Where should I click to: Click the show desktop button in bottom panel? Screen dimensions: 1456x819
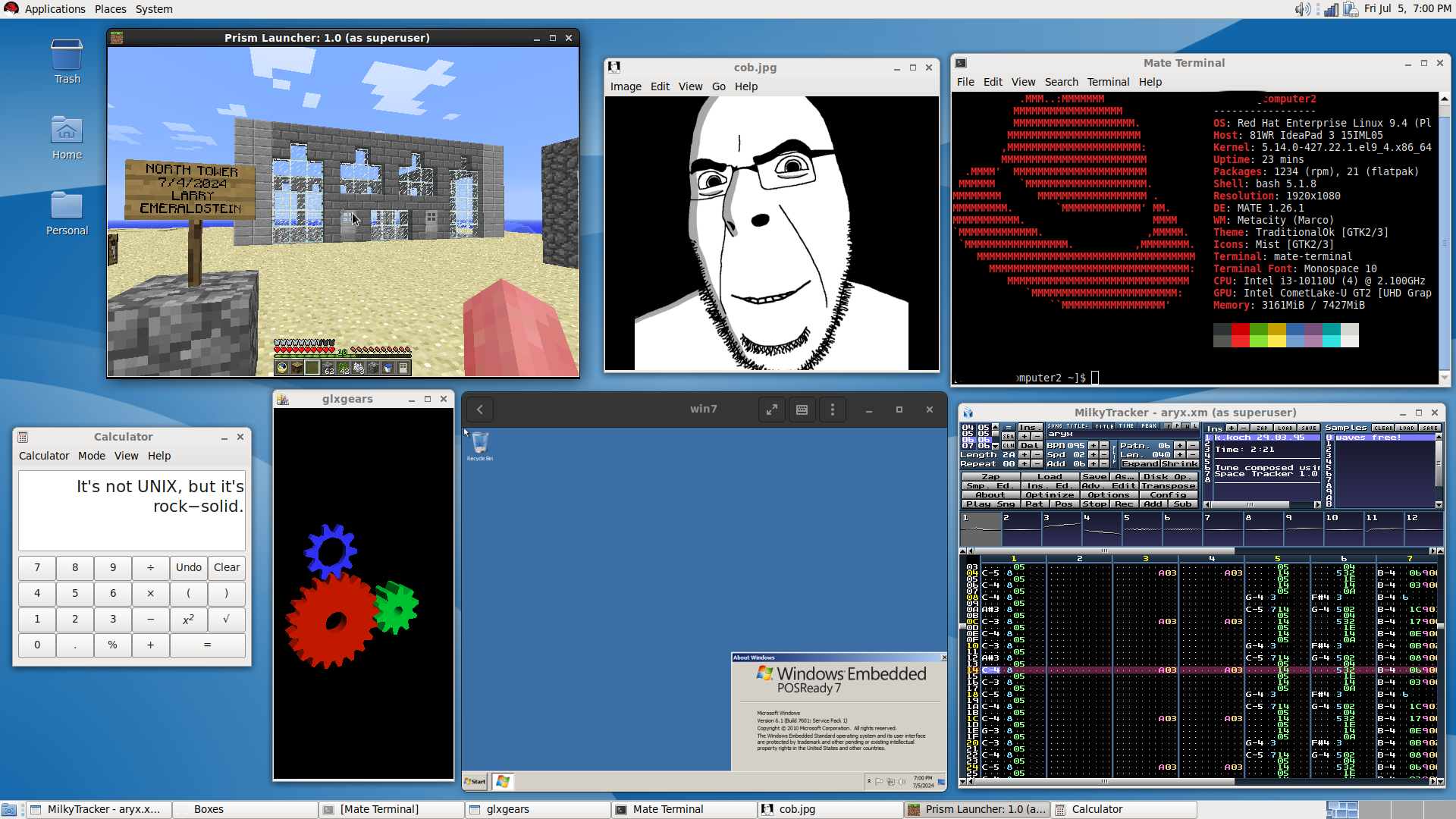[x=9, y=810]
